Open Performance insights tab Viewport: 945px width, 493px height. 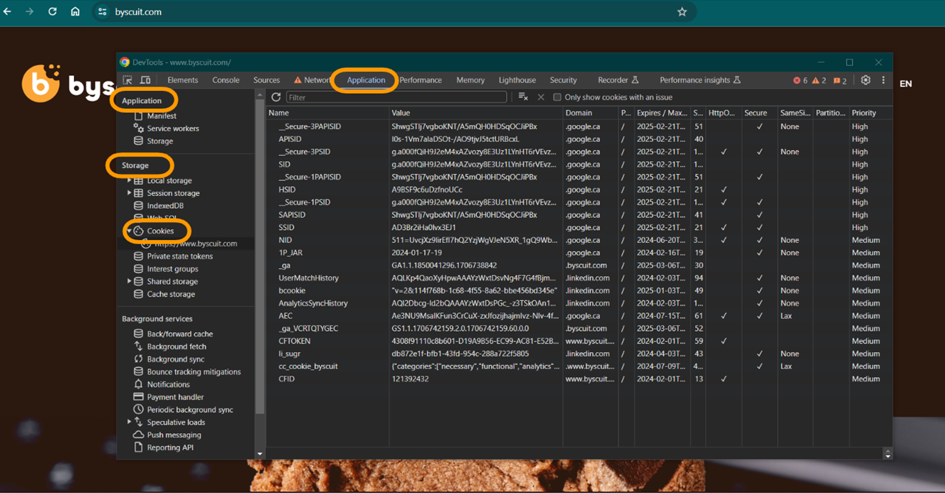pyautogui.click(x=700, y=80)
